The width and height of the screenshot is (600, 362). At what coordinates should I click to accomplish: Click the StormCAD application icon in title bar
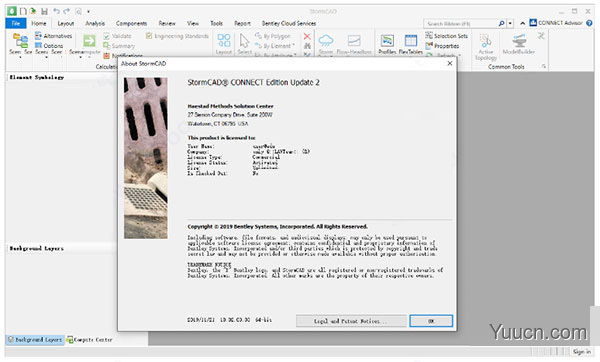click(x=12, y=11)
